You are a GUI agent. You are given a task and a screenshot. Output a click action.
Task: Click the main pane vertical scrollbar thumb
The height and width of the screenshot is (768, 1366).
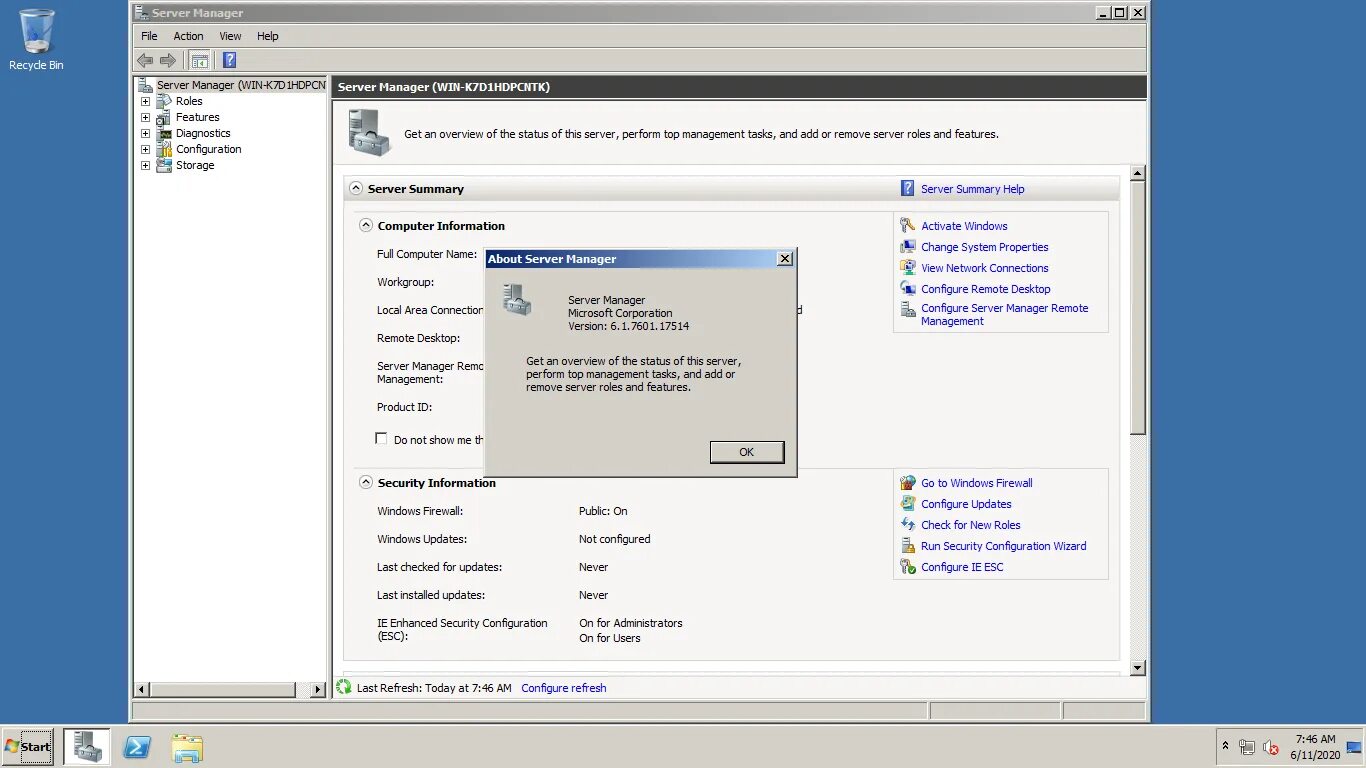click(x=1137, y=307)
